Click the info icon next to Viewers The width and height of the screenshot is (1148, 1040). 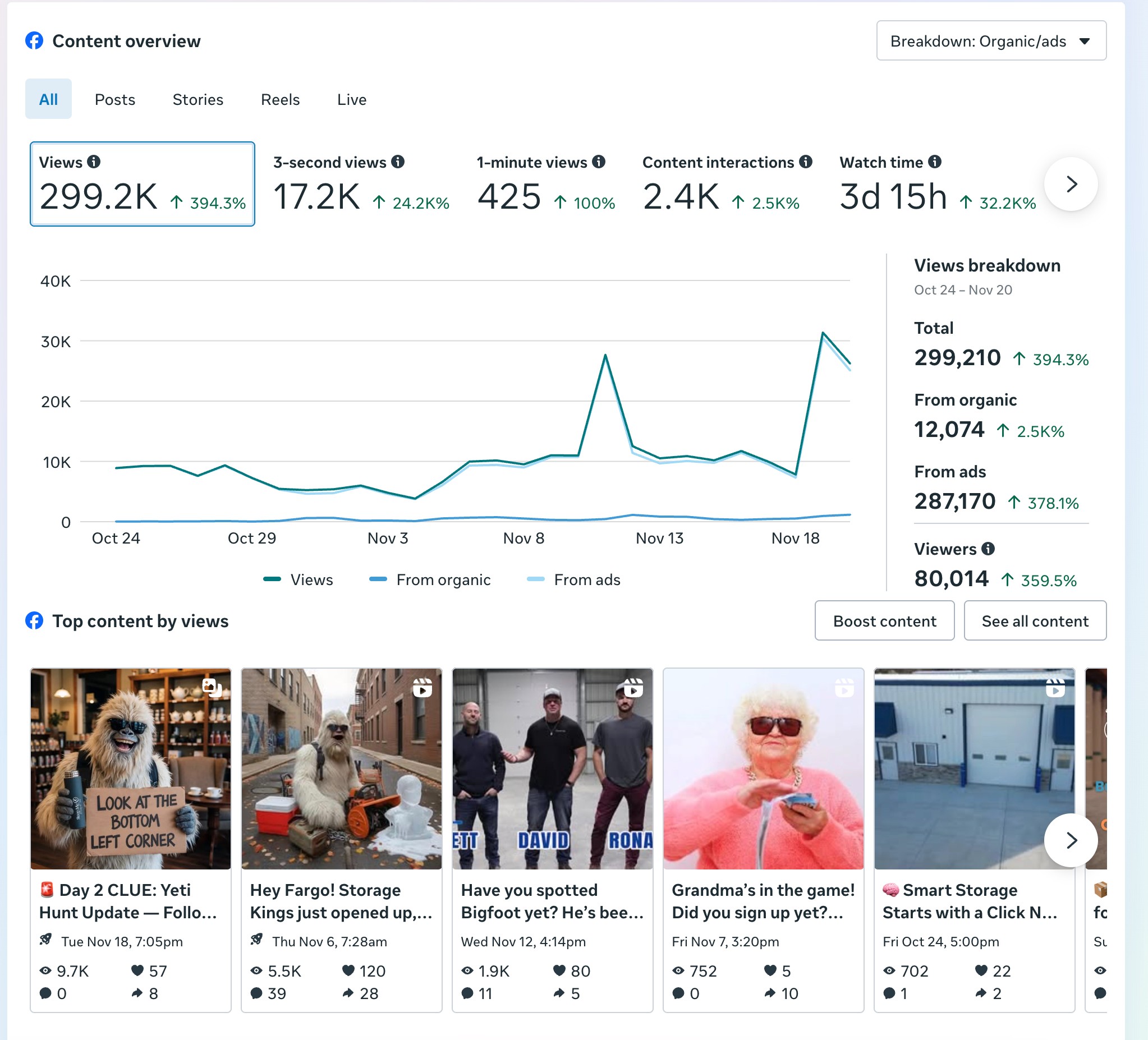(x=989, y=548)
